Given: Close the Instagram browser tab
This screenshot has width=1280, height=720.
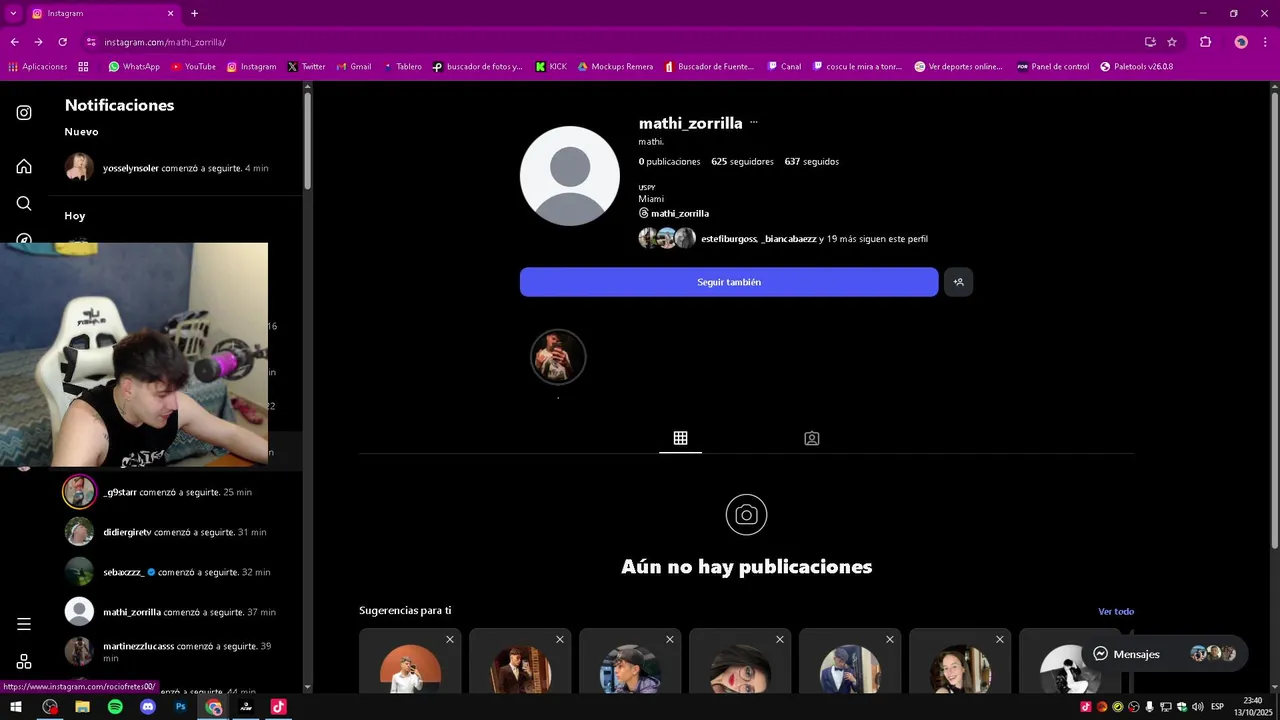Looking at the screenshot, I should (x=170, y=13).
